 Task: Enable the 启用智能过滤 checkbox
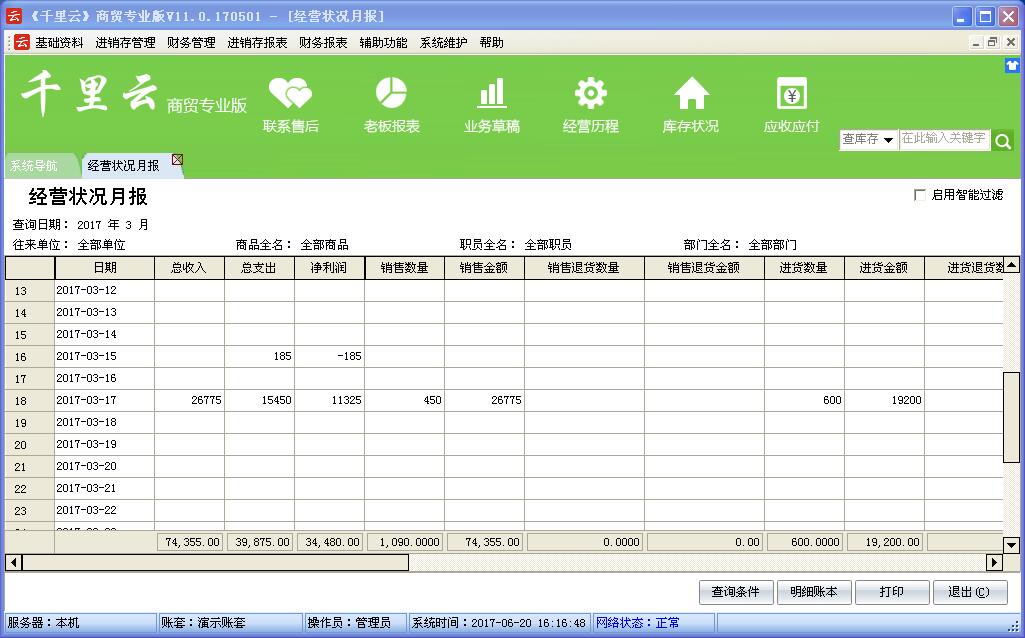919,195
